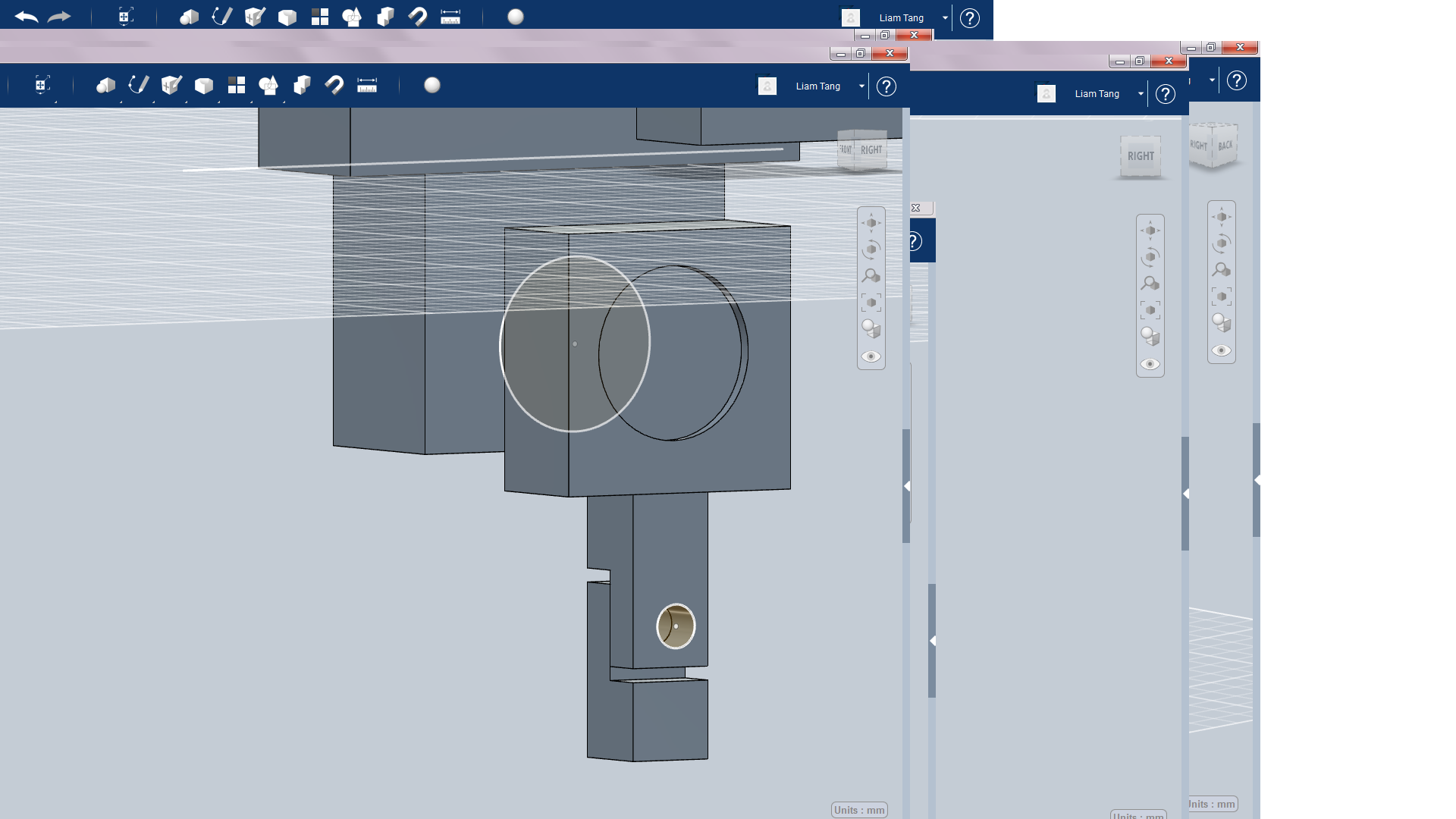Image resolution: width=1456 pixels, height=819 pixels.
Task: Select Pan tool in middle-right window navigation bar
Action: point(1150,230)
